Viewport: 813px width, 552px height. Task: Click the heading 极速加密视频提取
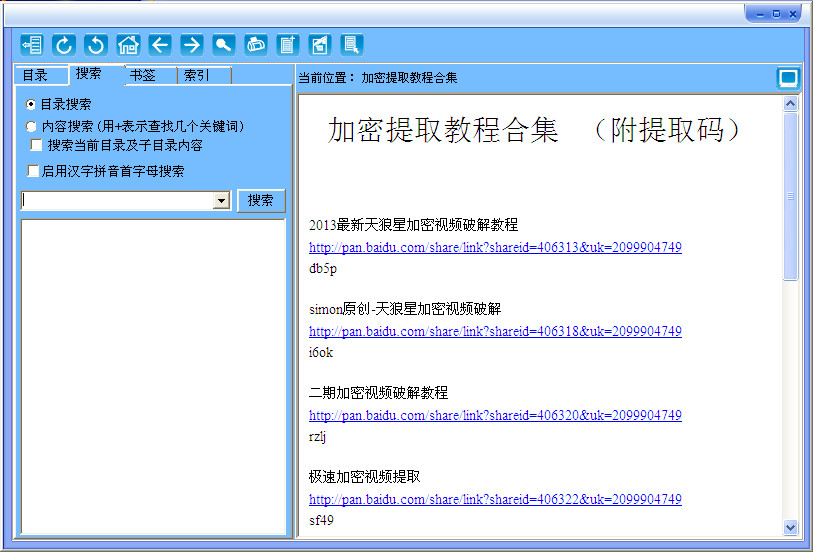point(364,477)
